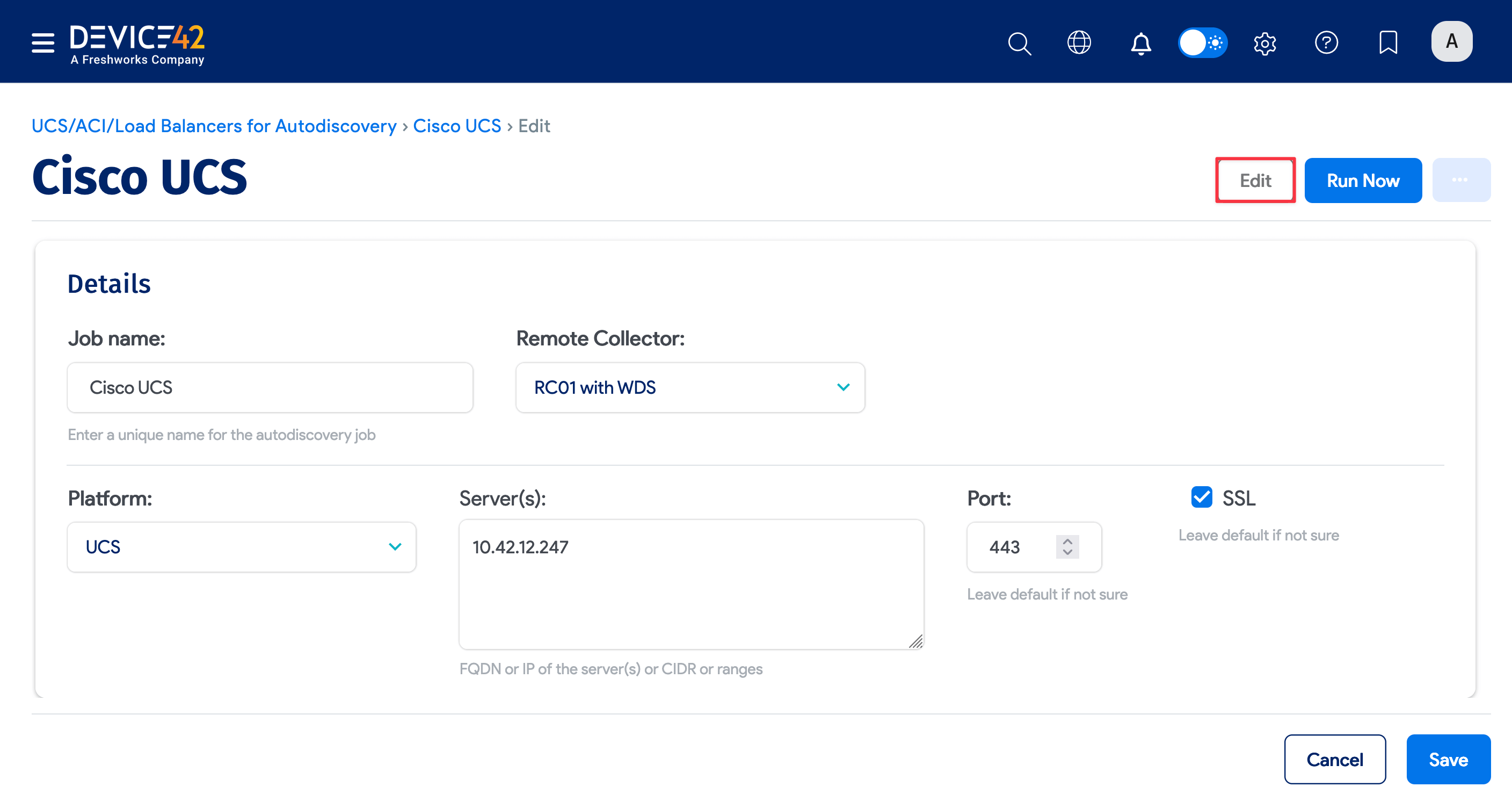Image resolution: width=1512 pixels, height=794 pixels.
Task: Click the Job name input field
Action: (x=270, y=387)
